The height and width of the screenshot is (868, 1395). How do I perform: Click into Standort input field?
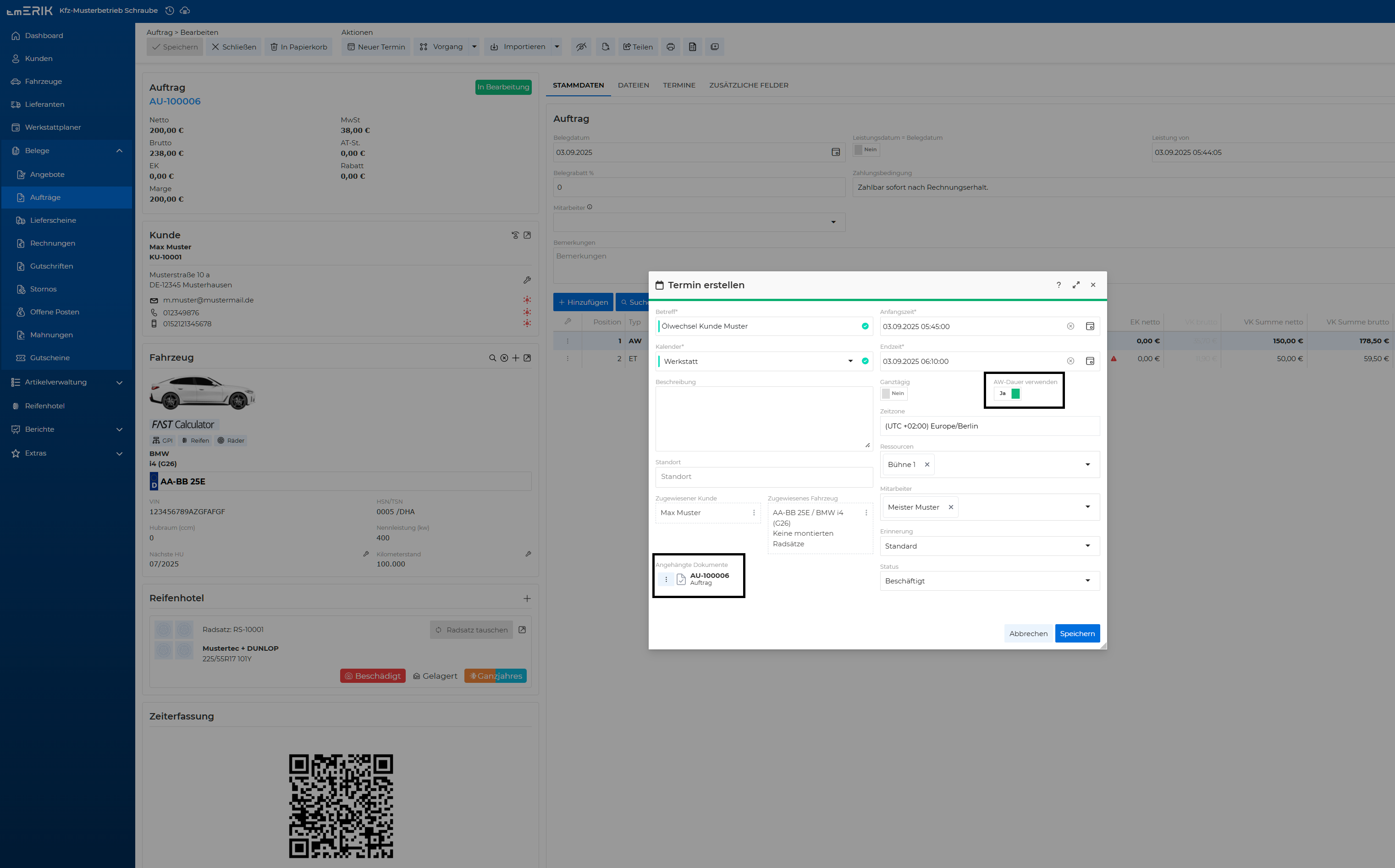(x=764, y=477)
